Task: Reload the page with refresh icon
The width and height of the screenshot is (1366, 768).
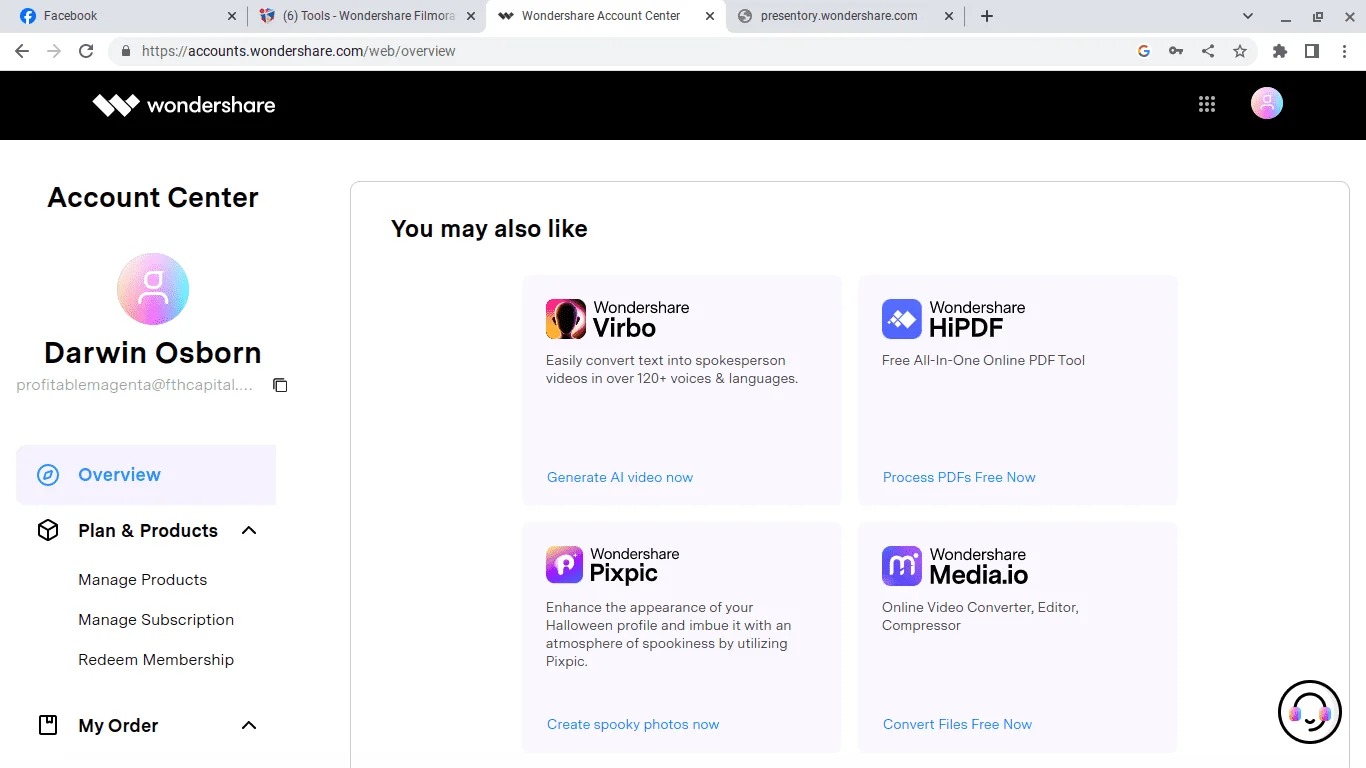Action: [86, 51]
